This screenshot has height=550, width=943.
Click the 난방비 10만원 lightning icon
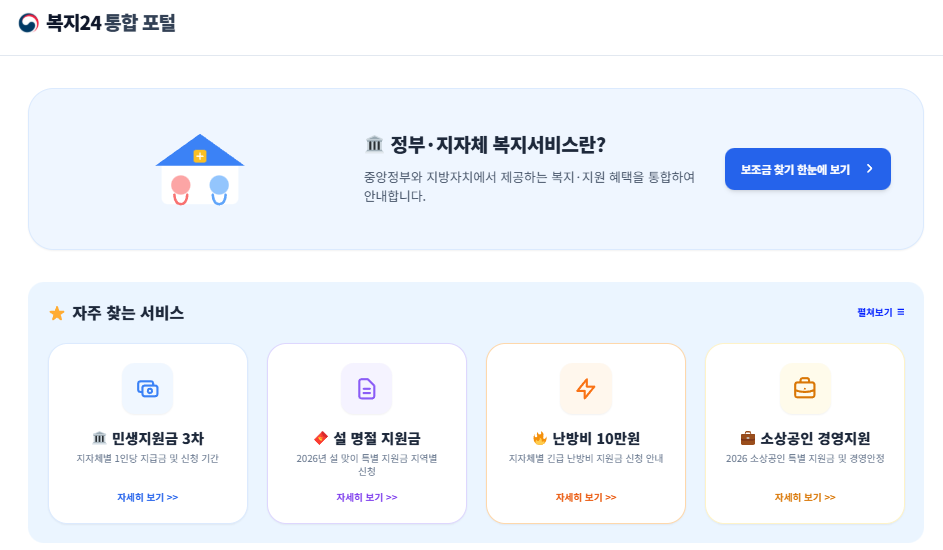click(x=586, y=388)
